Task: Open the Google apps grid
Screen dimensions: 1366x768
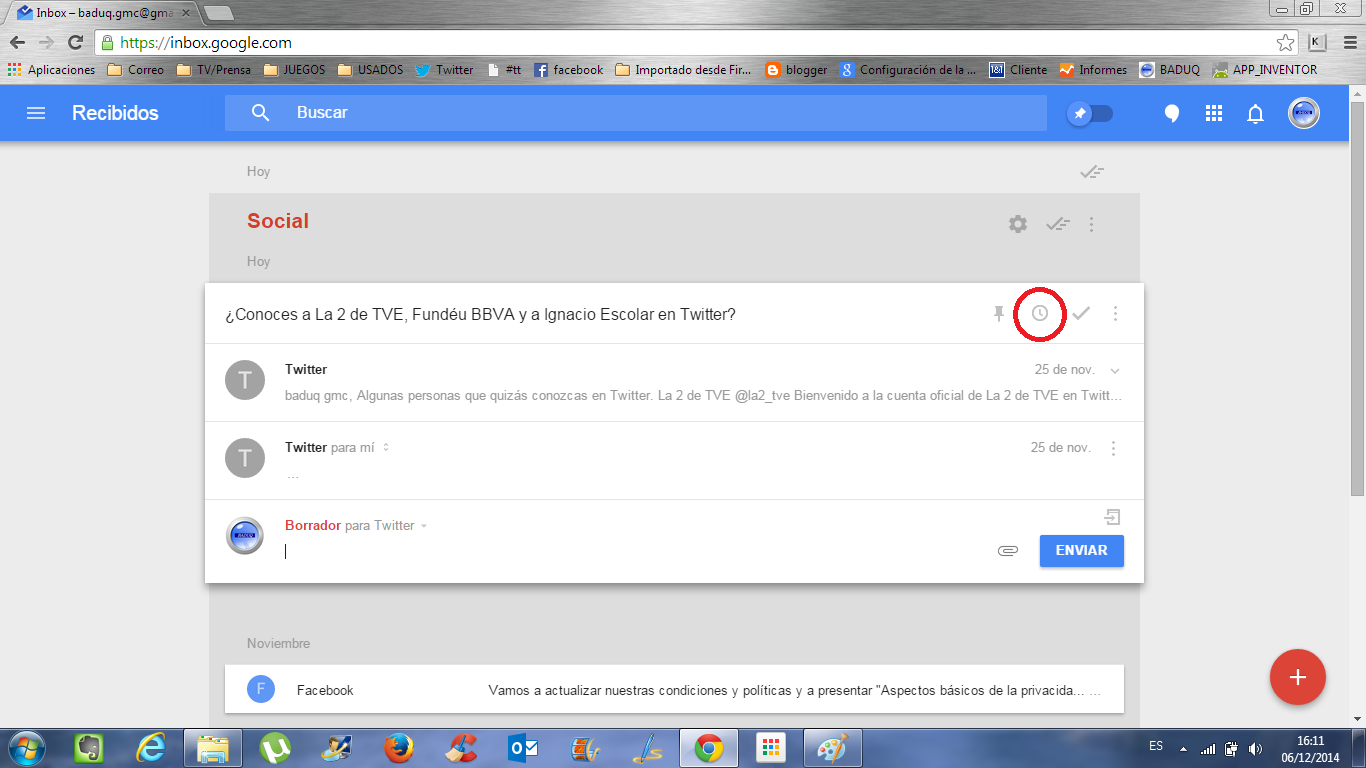Action: click(1214, 114)
